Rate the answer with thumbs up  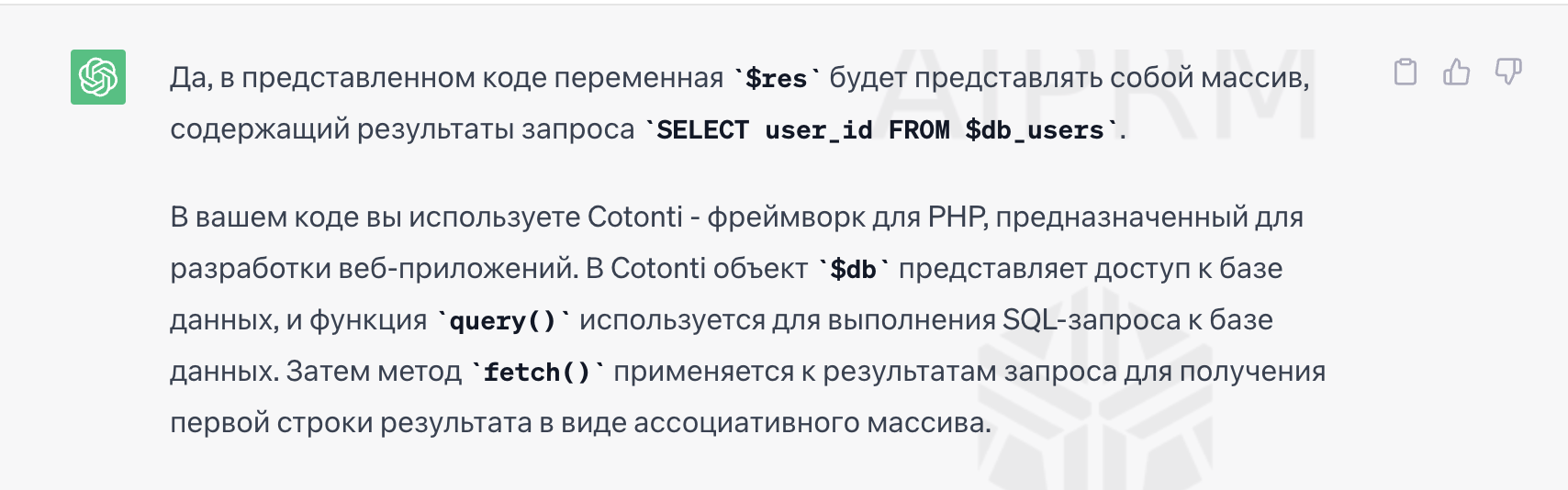(1457, 72)
